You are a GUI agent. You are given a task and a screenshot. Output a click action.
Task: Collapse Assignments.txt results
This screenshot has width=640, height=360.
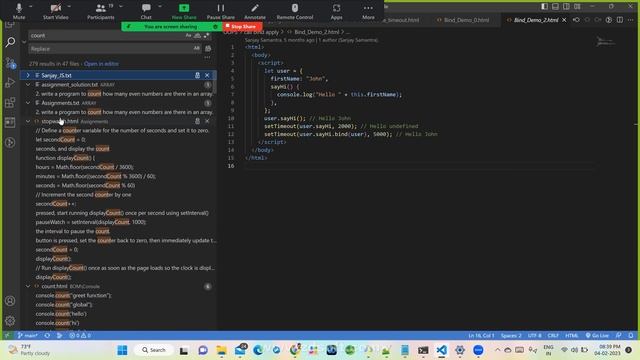(x=28, y=103)
